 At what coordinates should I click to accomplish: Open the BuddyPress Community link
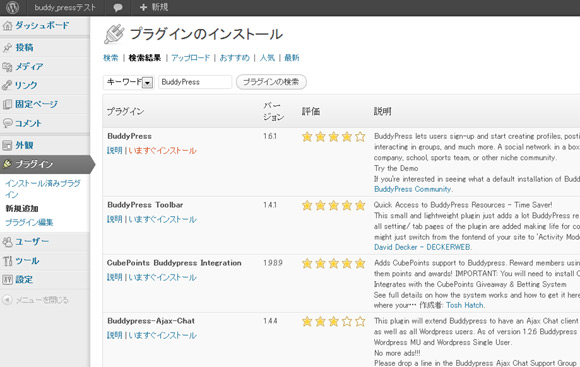coord(413,189)
